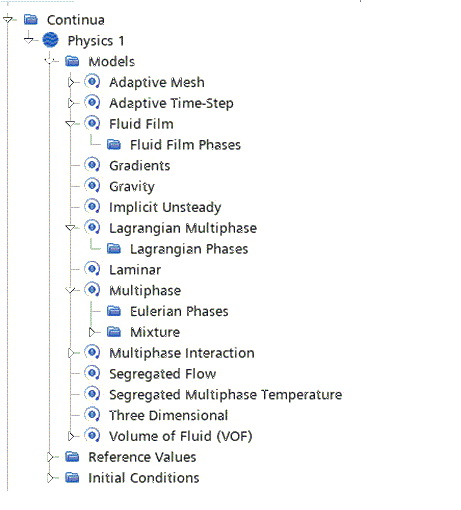Expand the Mixture folder
461x510 pixels.
(x=92, y=332)
